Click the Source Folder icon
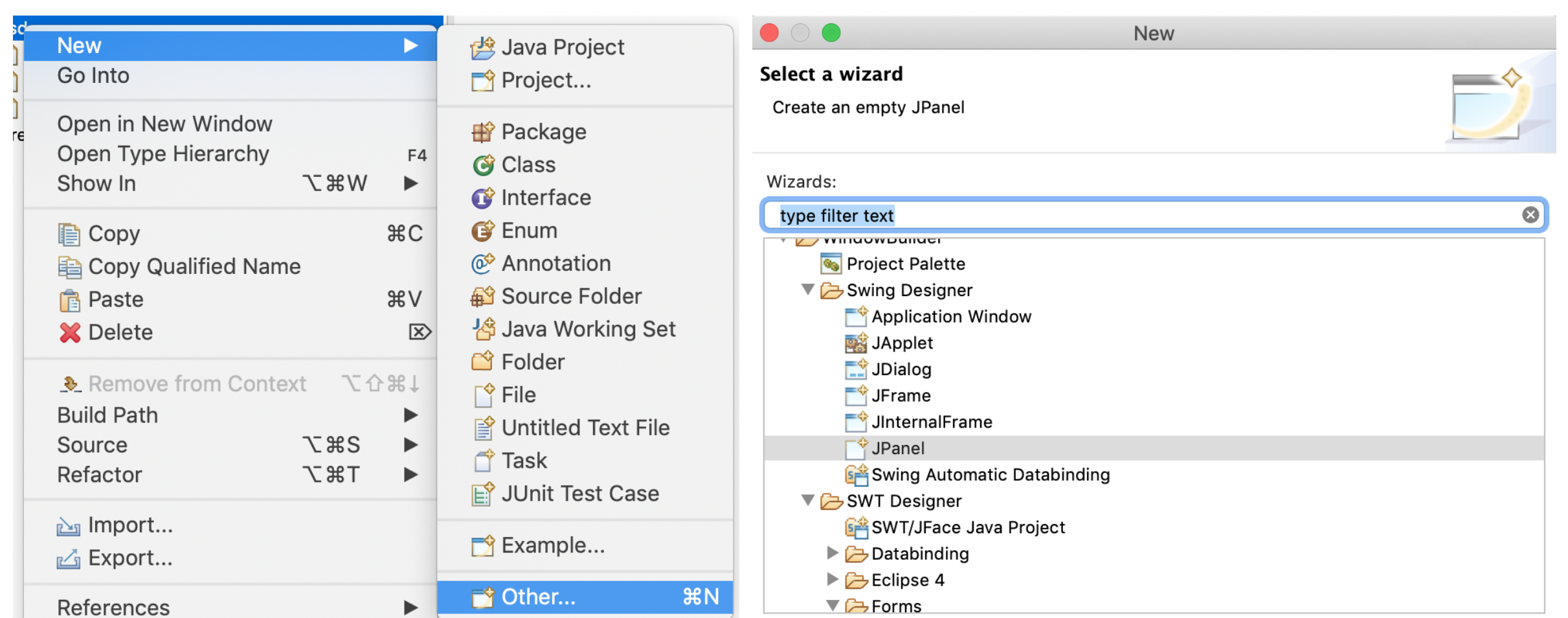 (x=482, y=297)
